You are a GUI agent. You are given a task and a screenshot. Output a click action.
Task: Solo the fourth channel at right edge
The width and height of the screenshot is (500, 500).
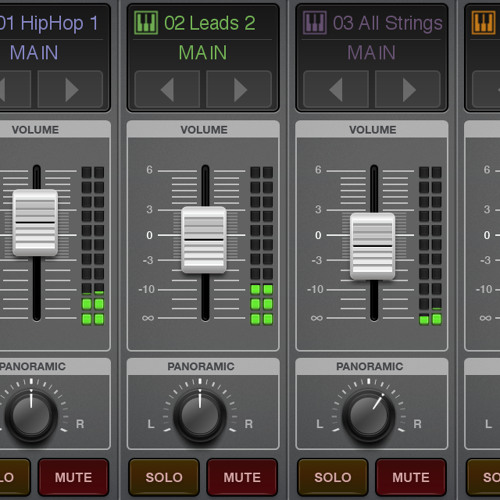(484, 477)
